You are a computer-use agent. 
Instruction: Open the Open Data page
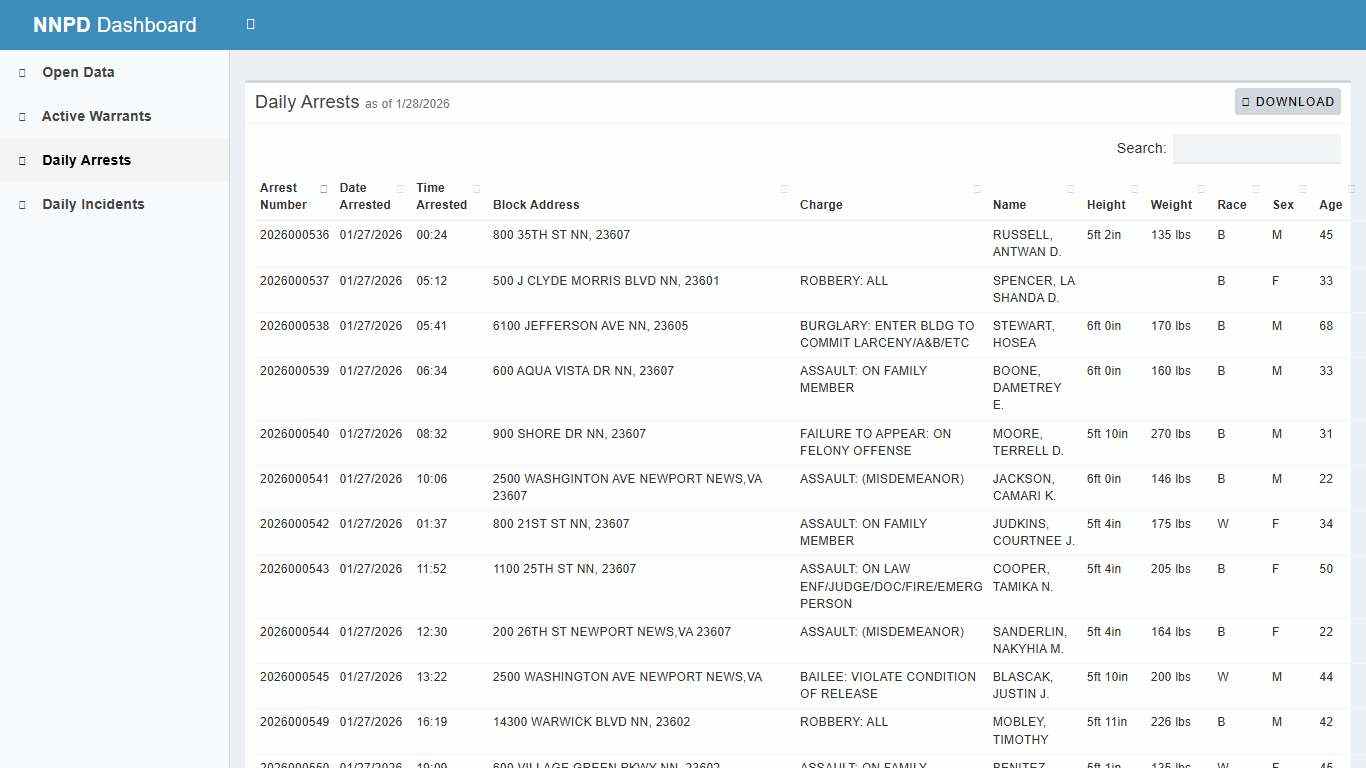(x=77, y=72)
